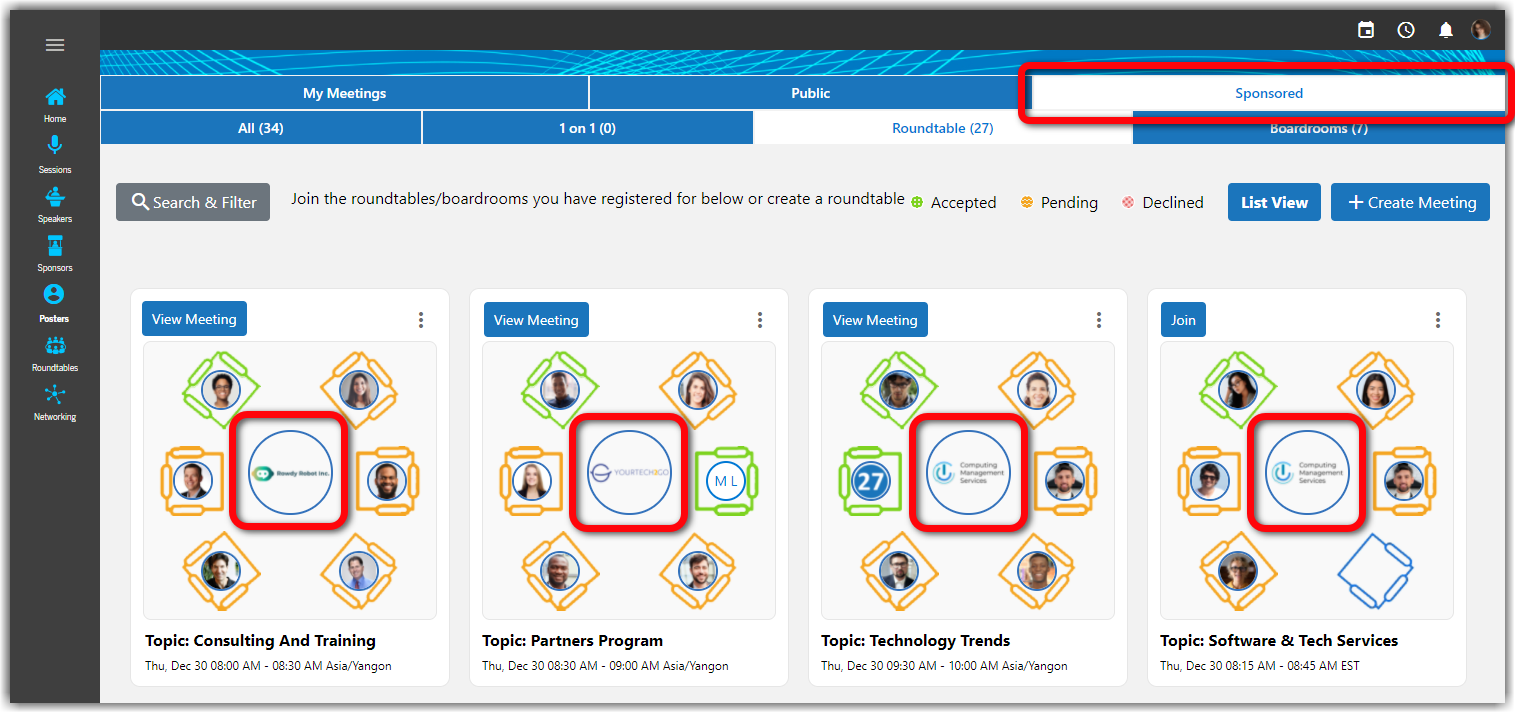Click the notification bell icon
Screen dimensions: 1515x713
[x=1445, y=30]
